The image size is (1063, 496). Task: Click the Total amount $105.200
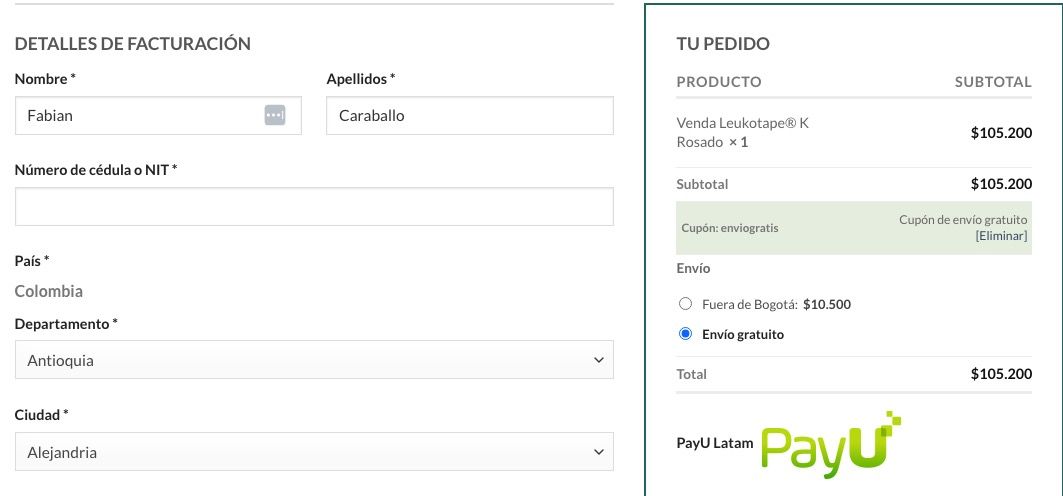pyautogui.click(x=1001, y=374)
